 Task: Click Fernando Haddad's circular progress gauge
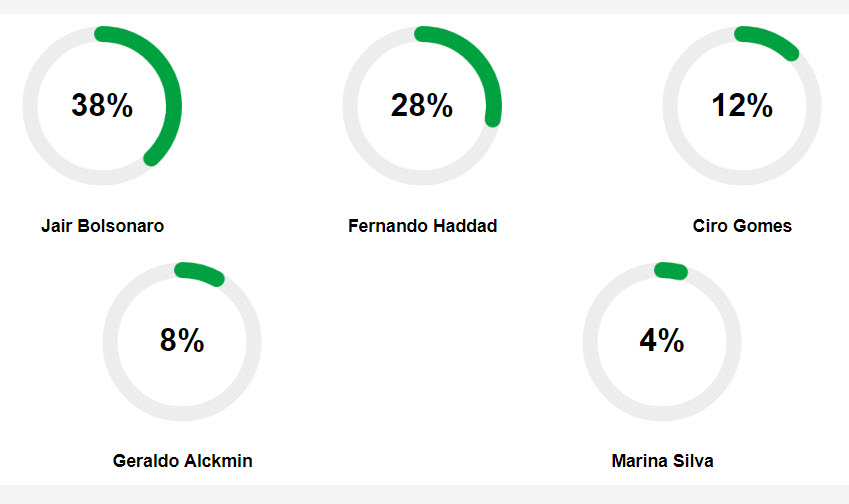pos(422,106)
